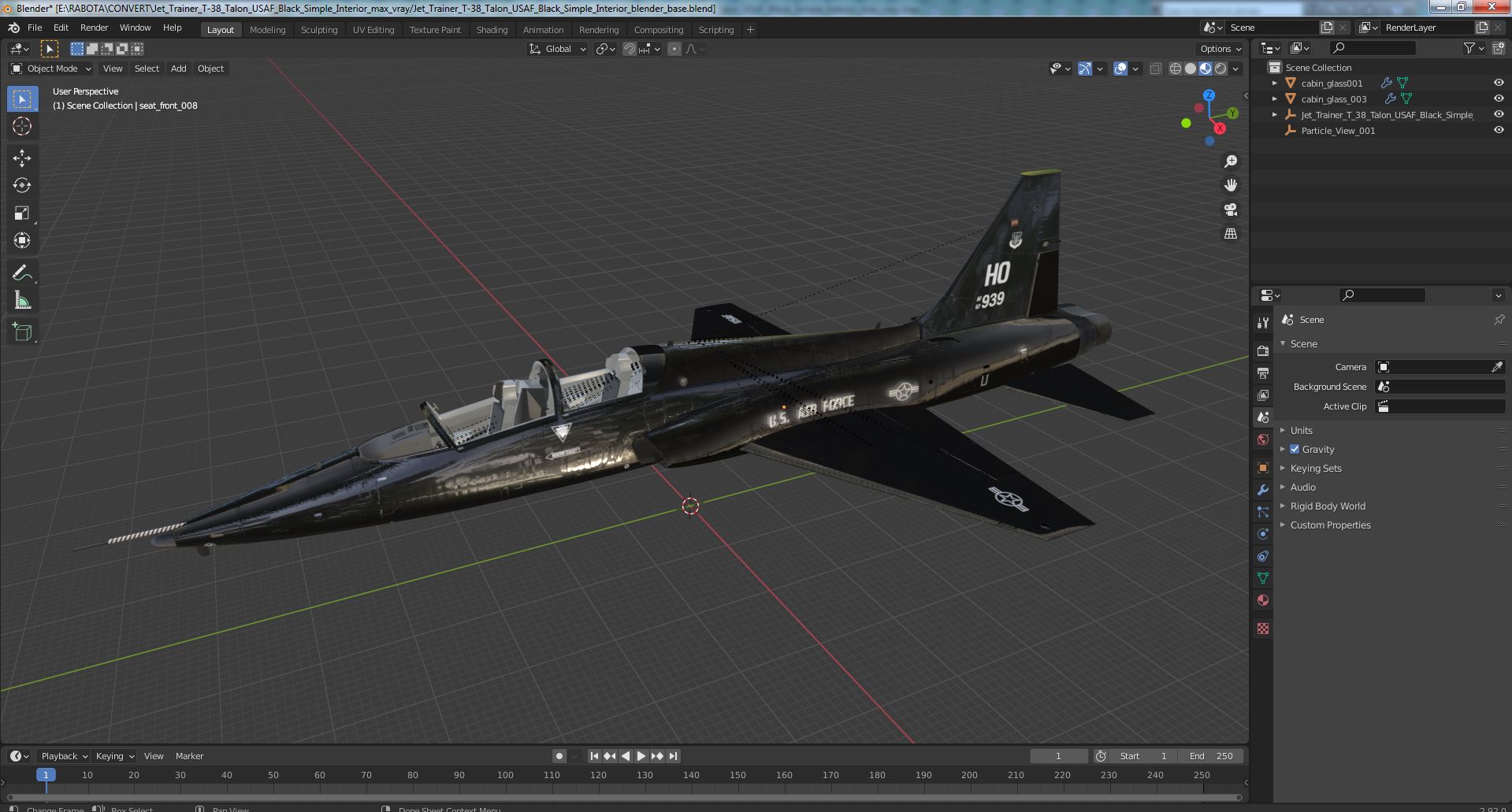Open the timeline Playback menu
This screenshot has width=1512, height=812.
click(x=63, y=756)
